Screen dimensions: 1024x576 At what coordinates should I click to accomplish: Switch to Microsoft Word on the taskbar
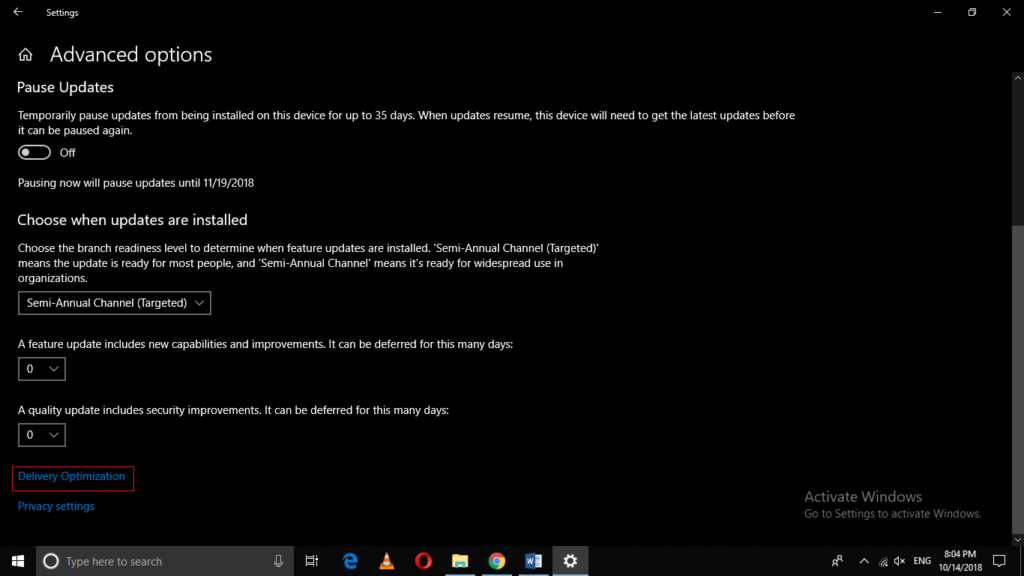point(534,561)
